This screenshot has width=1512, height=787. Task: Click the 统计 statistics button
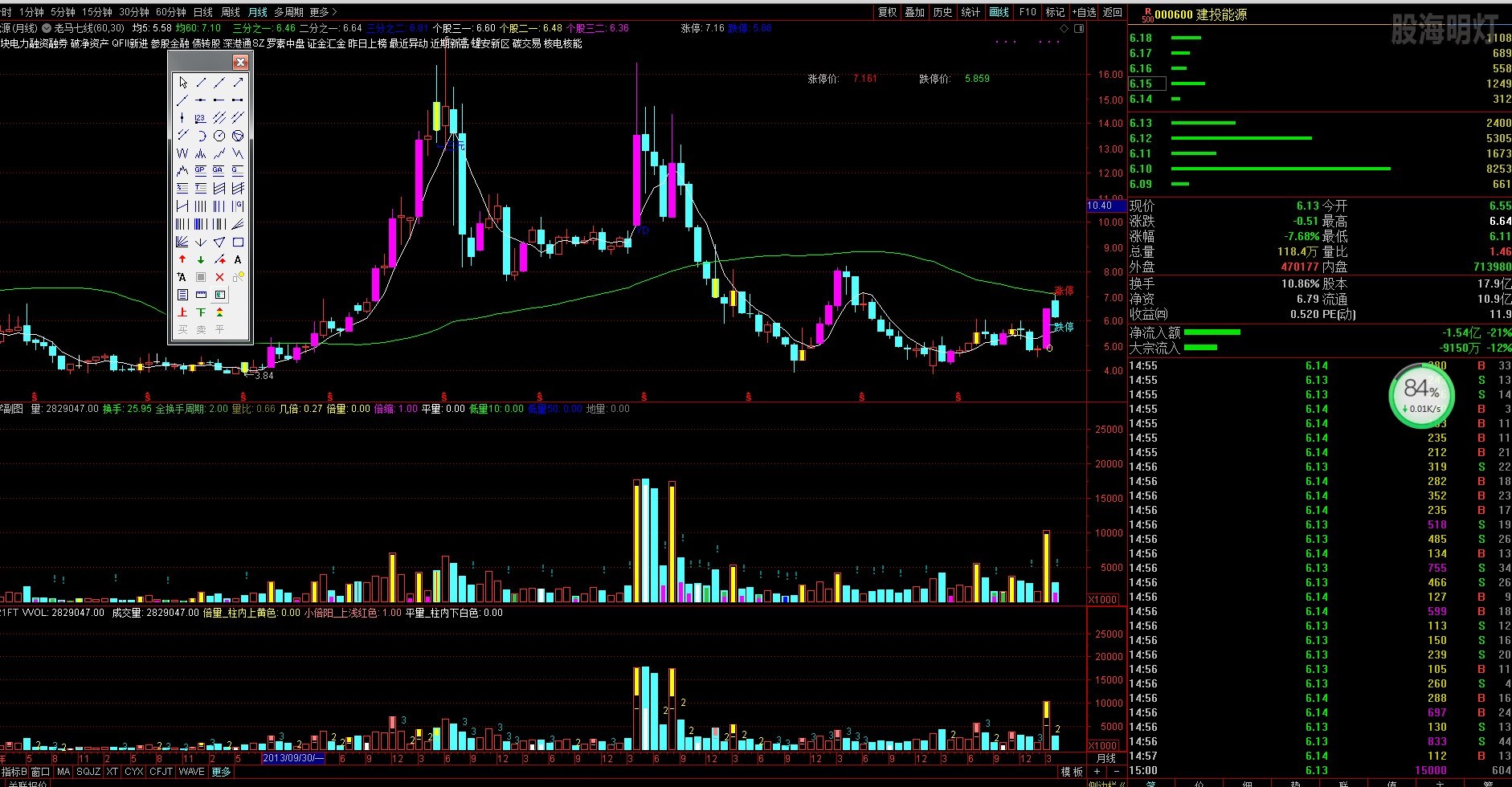coord(971,12)
